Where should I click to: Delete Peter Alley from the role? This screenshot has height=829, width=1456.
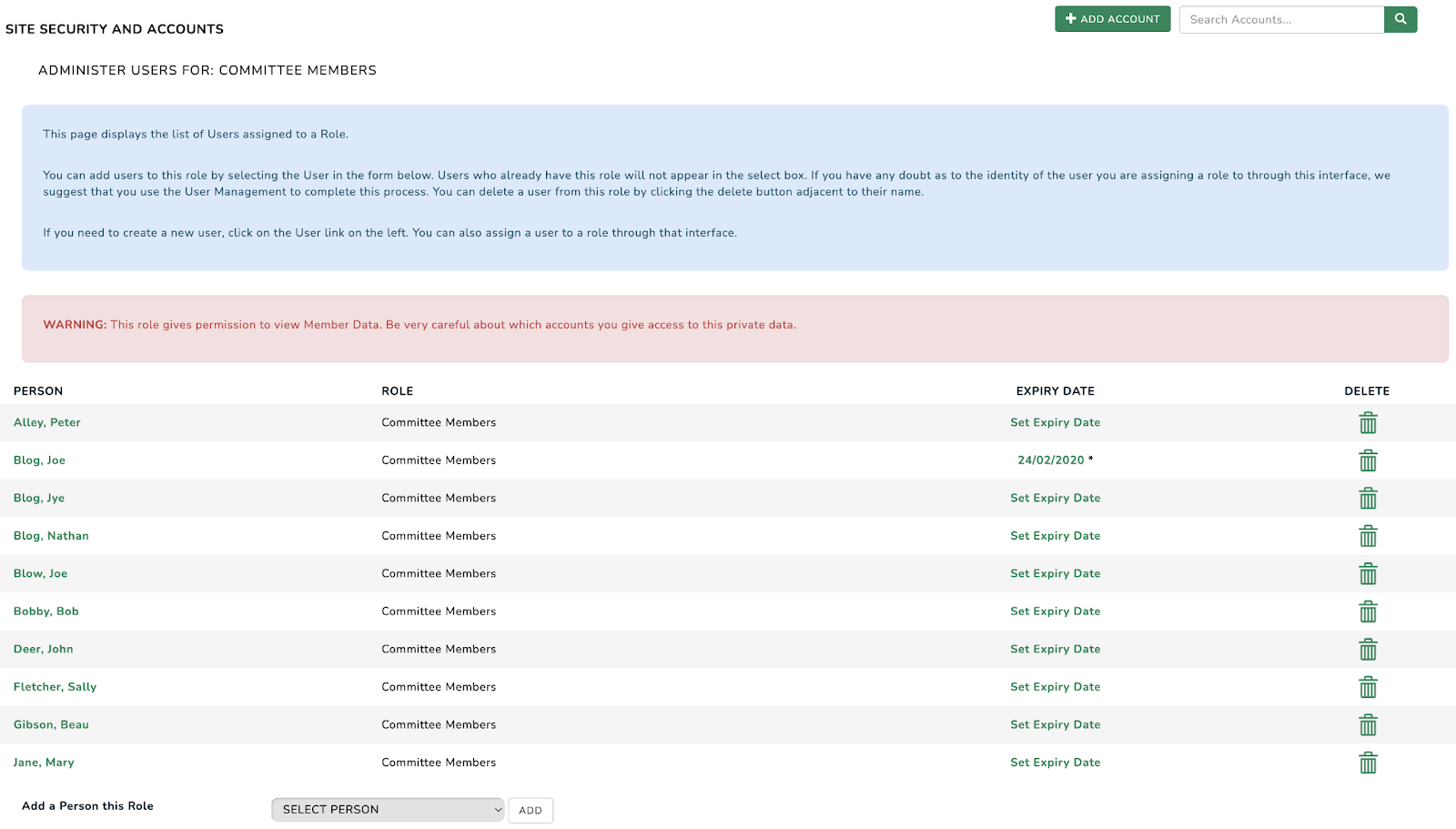[1367, 423]
